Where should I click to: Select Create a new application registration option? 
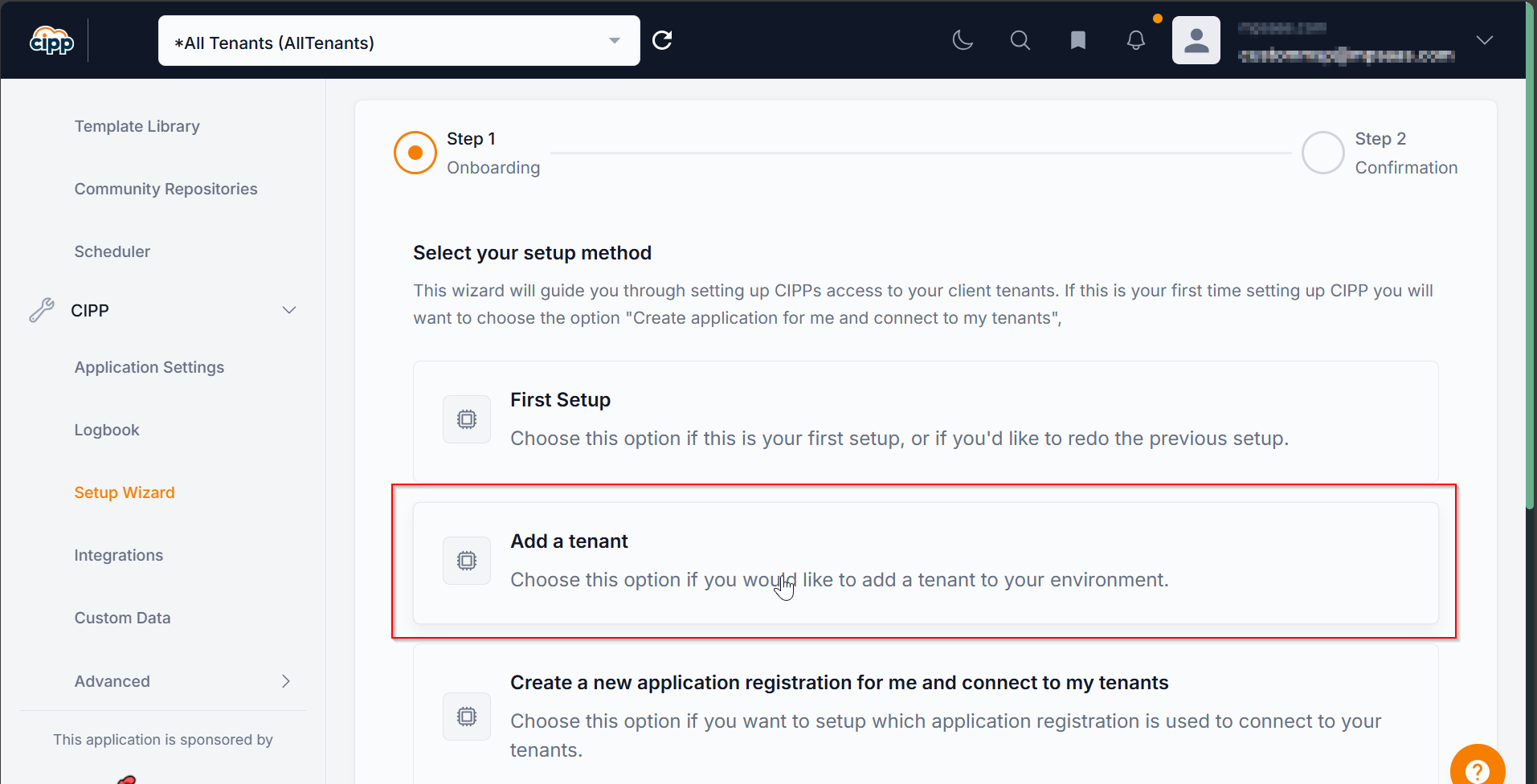point(926,715)
